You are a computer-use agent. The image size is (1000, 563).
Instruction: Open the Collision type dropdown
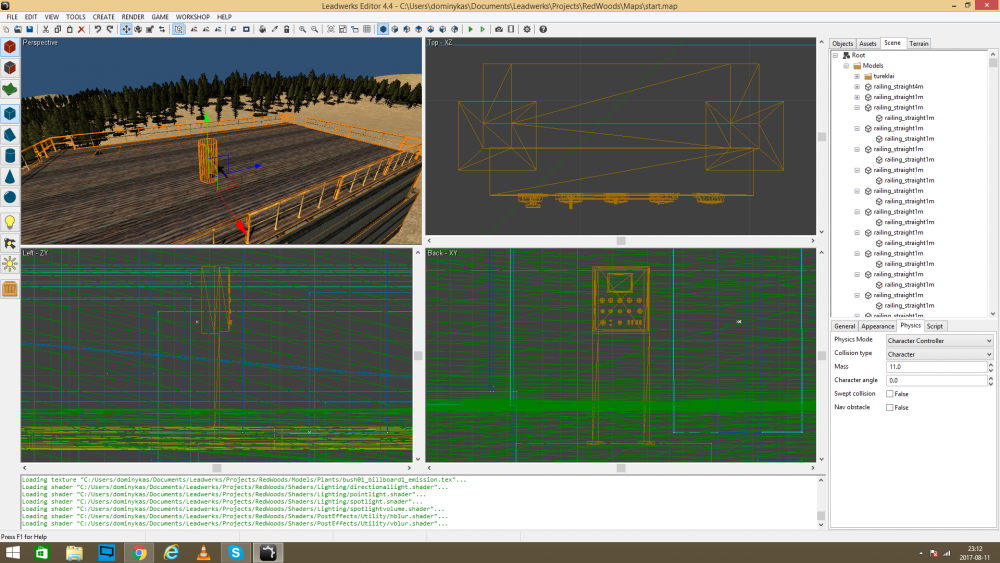point(939,354)
